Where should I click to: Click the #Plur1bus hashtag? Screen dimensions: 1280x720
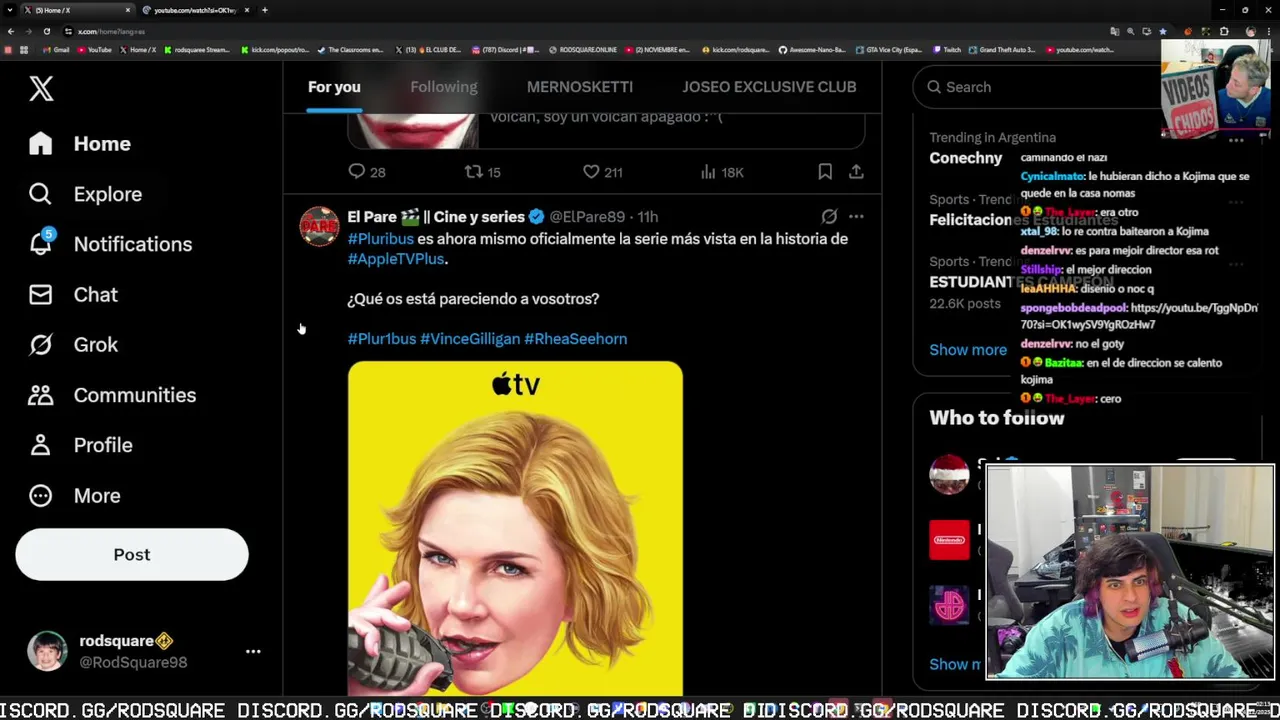tap(381, 339)
